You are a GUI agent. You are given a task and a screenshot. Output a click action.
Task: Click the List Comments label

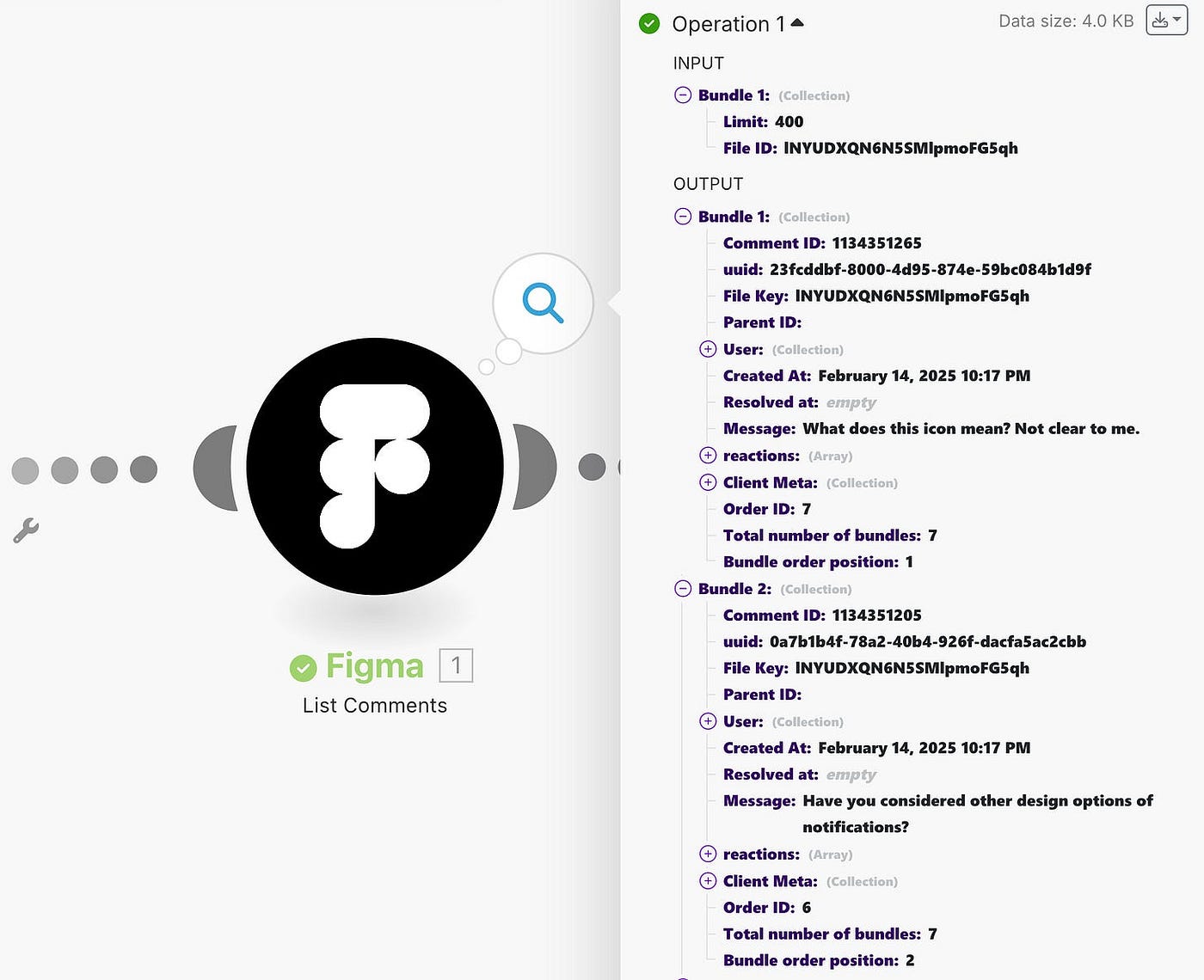(375, 706)
